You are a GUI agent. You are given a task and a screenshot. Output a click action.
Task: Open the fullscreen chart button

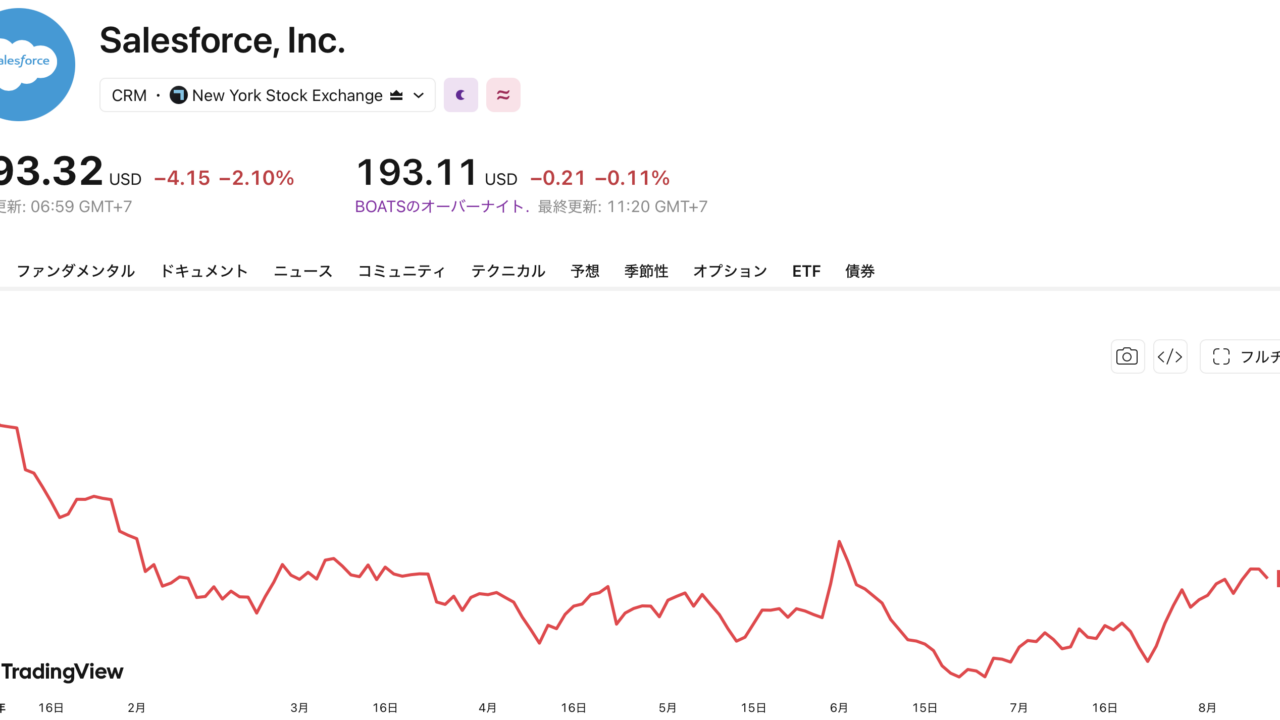tap(1240, 356)
